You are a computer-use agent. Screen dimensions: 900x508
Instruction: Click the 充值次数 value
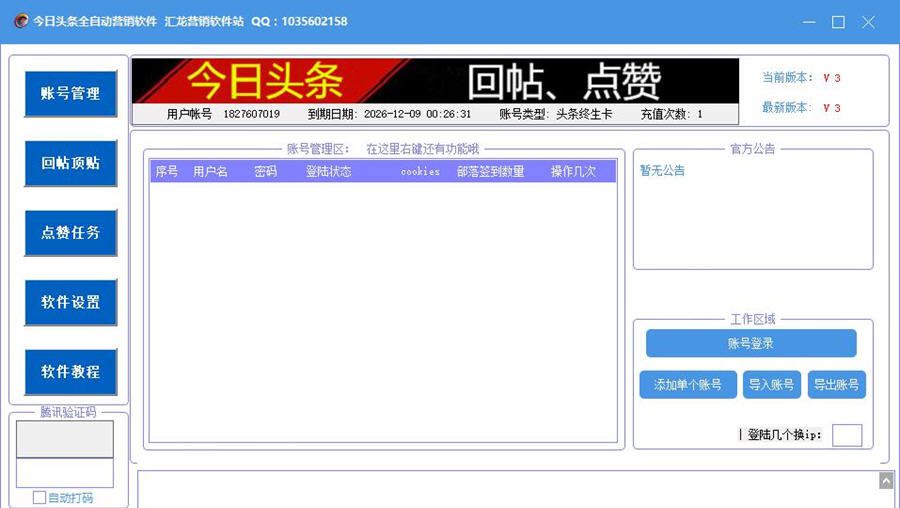700,114
